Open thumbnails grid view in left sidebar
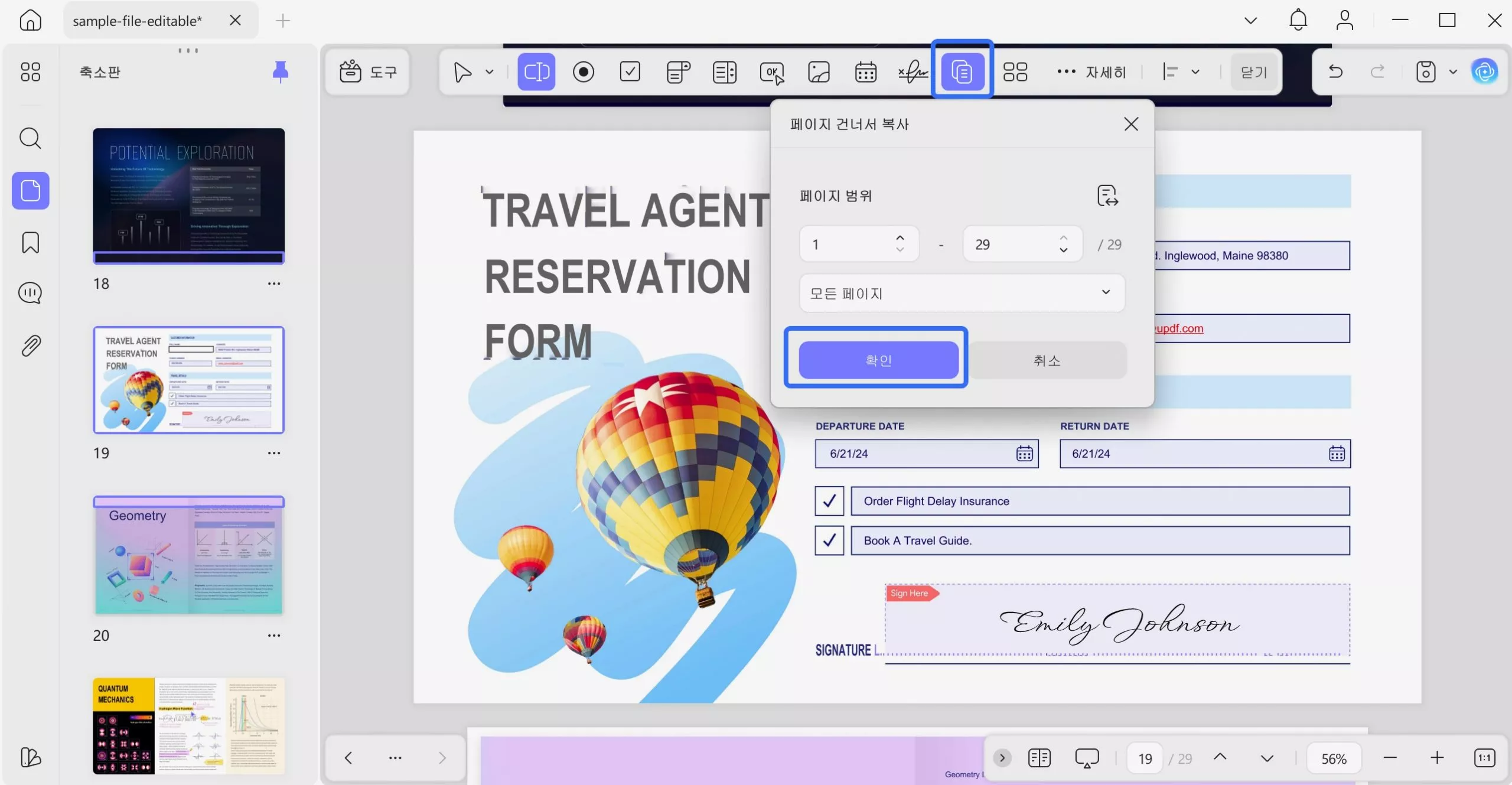This screenshot has width=1512, height=785. [x=30, y=72]
